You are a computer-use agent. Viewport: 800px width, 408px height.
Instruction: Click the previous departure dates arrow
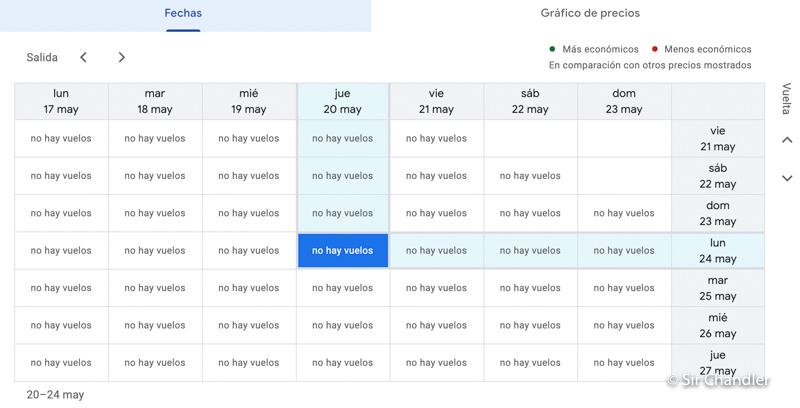tap(84, 58)
